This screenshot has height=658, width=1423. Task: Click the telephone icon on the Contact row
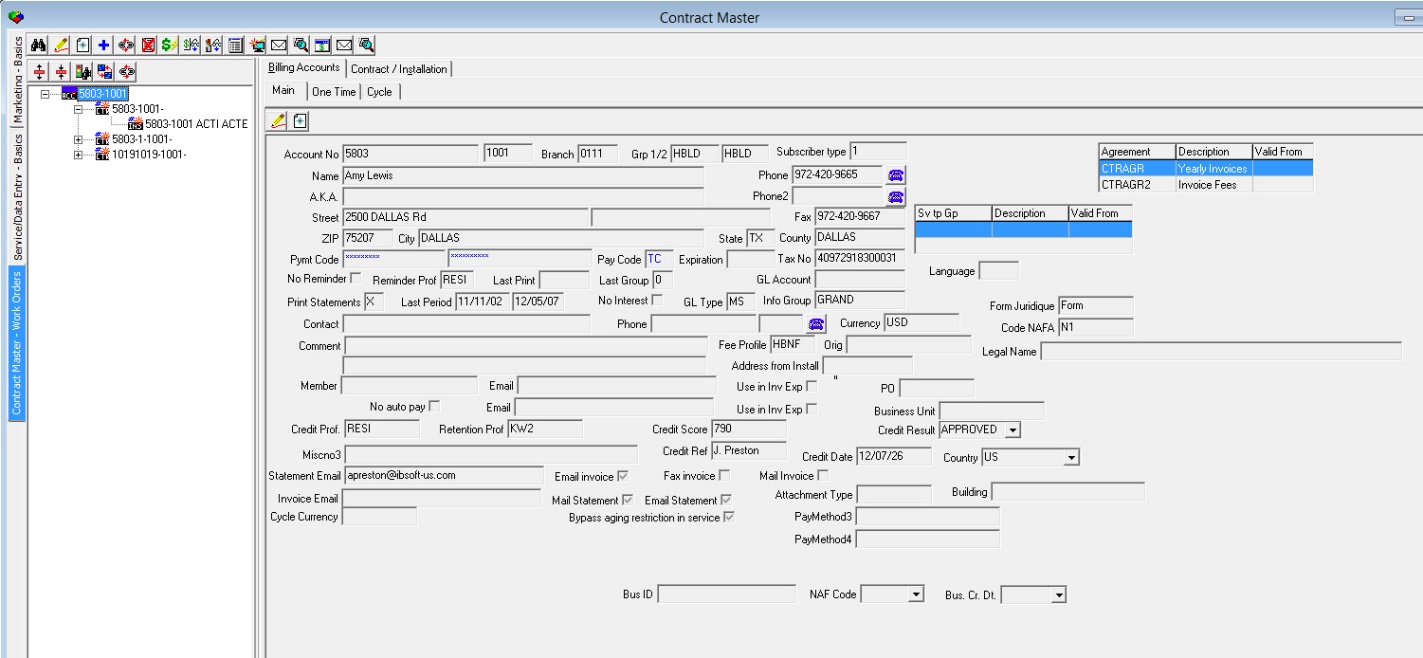tap(816, 323)
